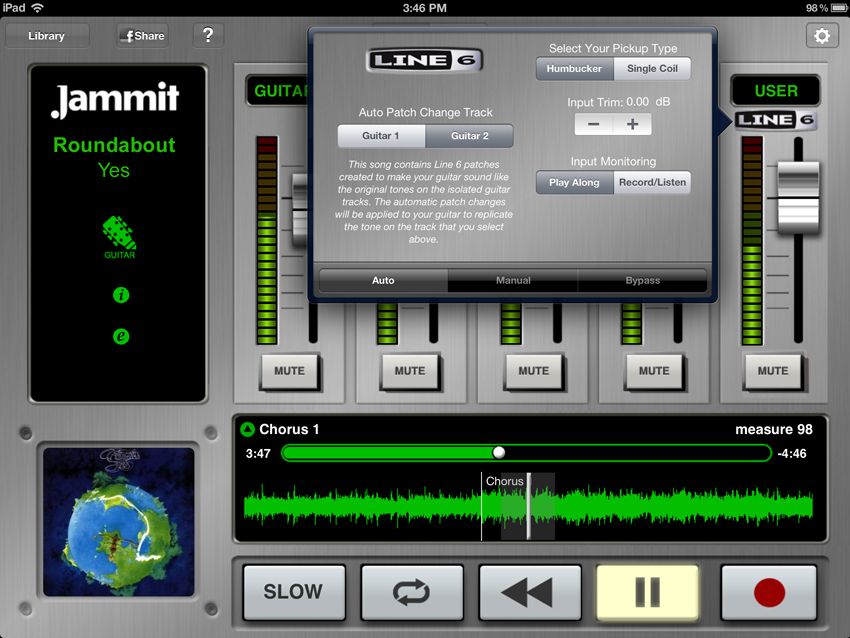Image resolution: width=850 pixels, height=638 pixels.
Task: Tap the 3:46 PM status bar clock
Action: pyautogui.click(x=424, y=8)
